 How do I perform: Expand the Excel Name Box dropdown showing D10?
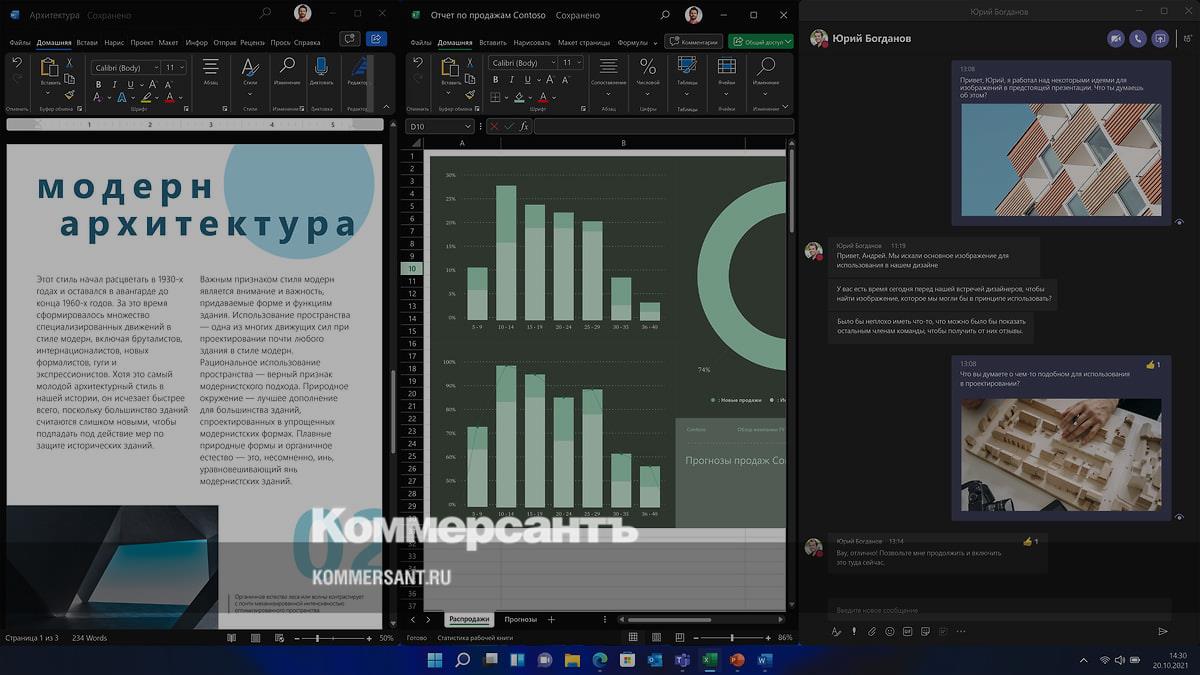467,127
